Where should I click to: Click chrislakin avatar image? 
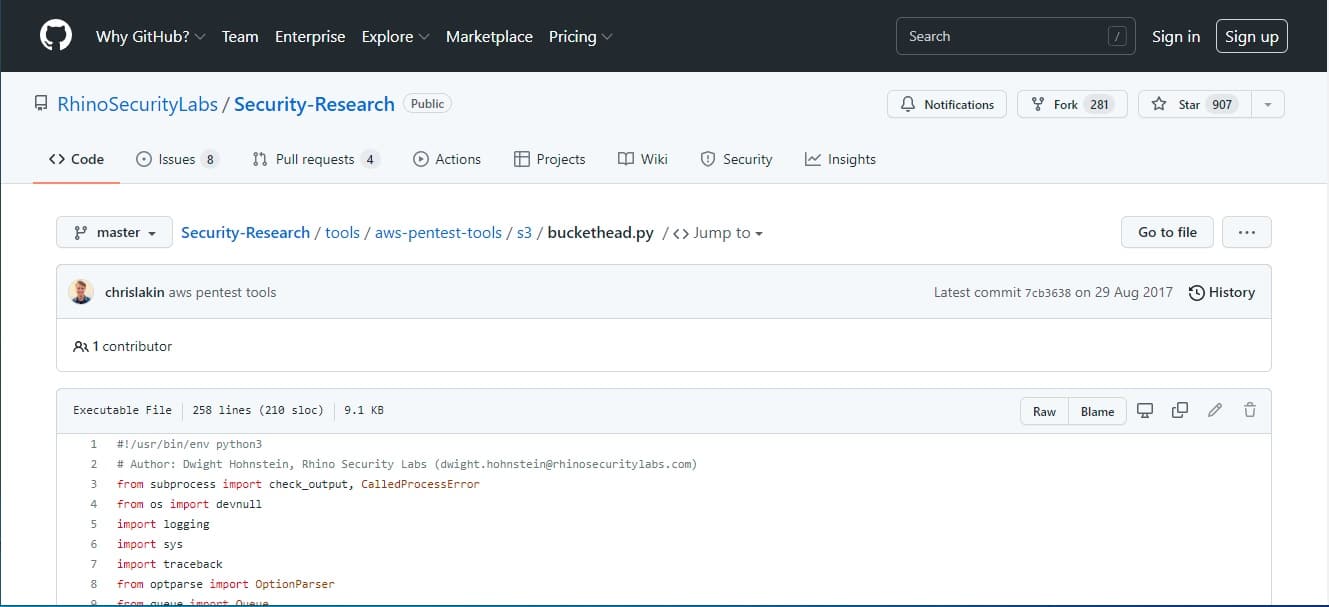pos(81,292)
